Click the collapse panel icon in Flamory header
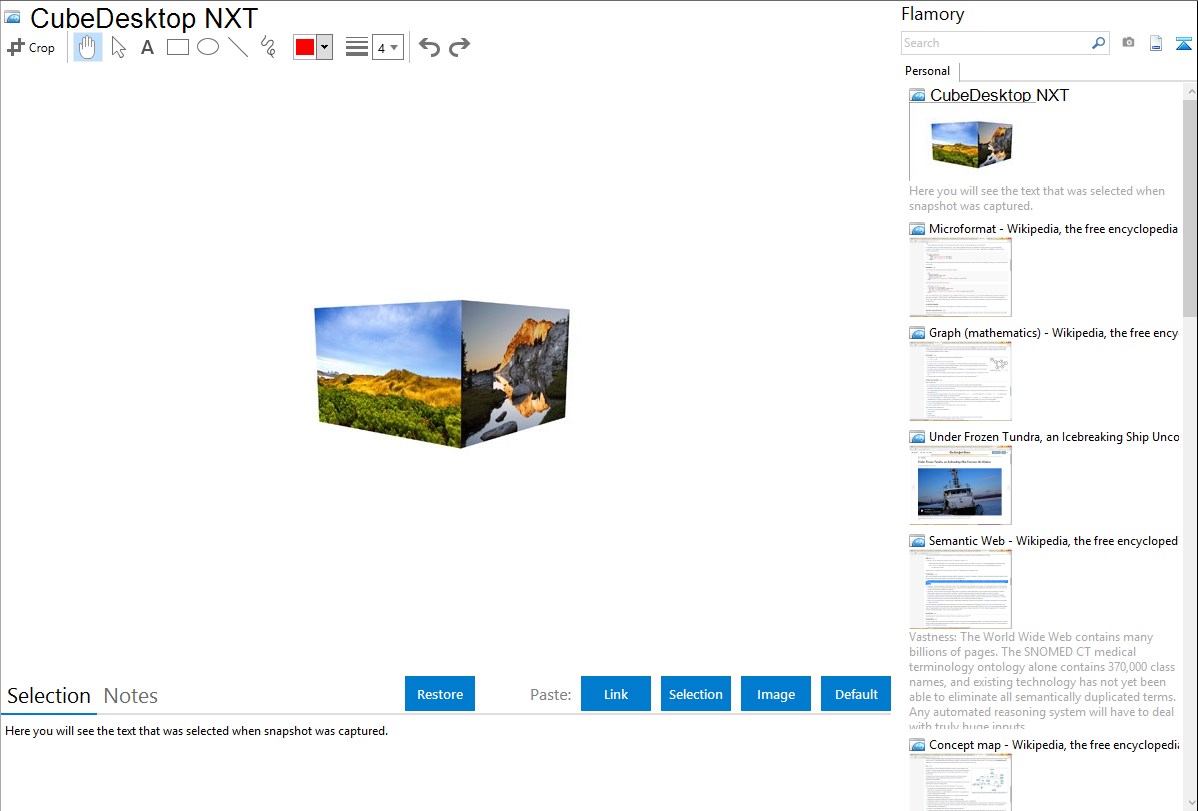Viewport: 1198px width, 811px height. coord(1183,43)
